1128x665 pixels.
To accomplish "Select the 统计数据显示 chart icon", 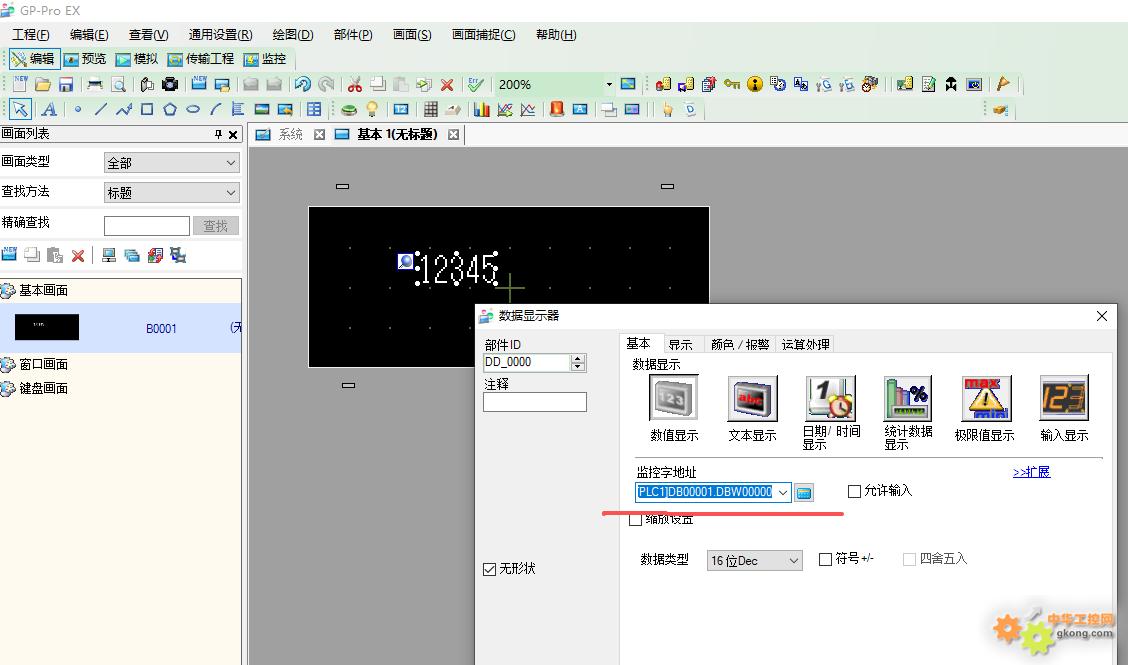I will [908, 399].
